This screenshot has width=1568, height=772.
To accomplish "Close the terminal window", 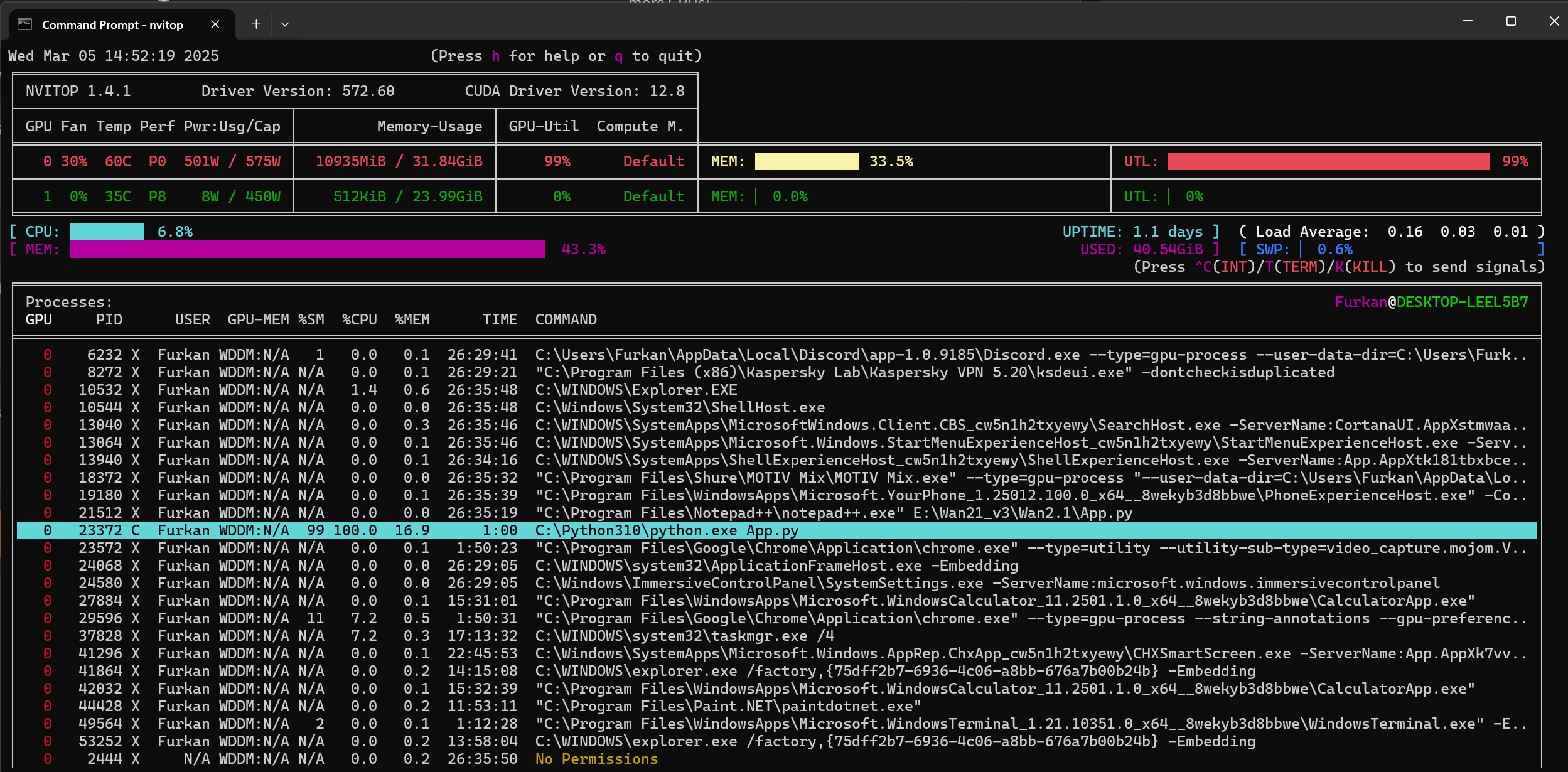I will pyautogui.click(x=1554, y=21).
